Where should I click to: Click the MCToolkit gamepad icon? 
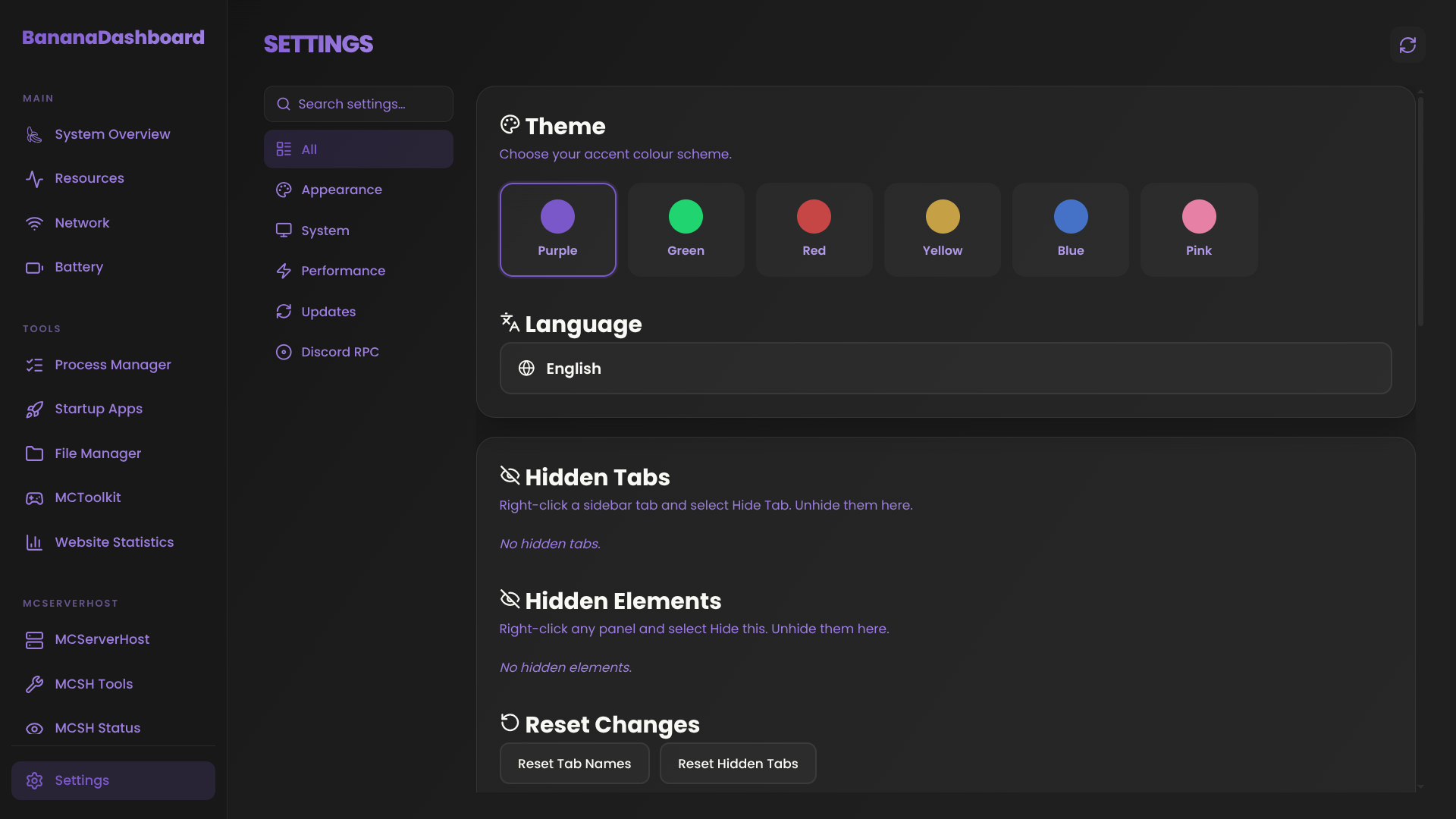pos(34,498)
